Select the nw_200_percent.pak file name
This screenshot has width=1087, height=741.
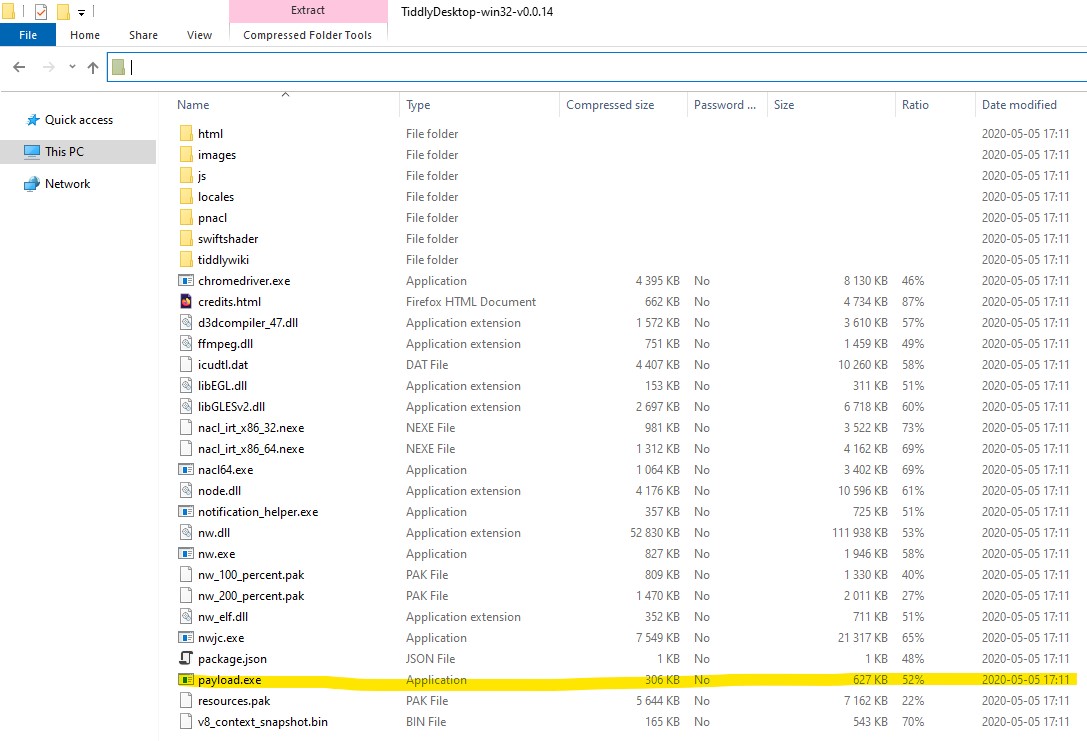(251, 595)
